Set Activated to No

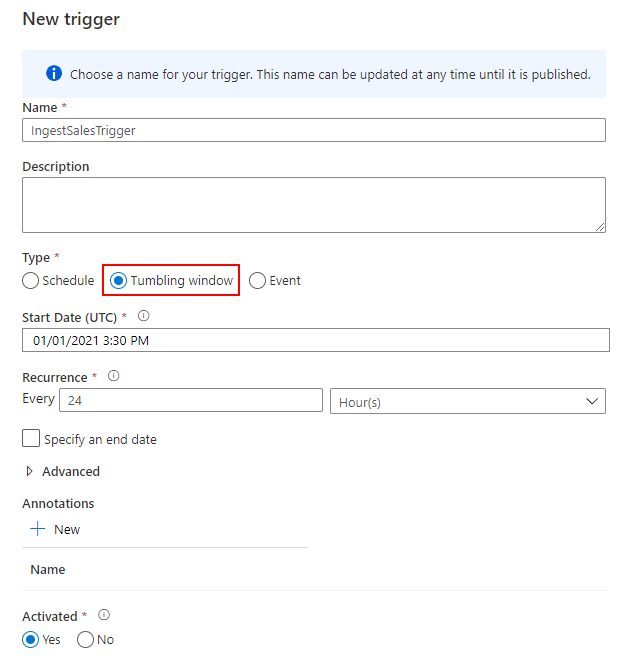click(x=85, y=640)
